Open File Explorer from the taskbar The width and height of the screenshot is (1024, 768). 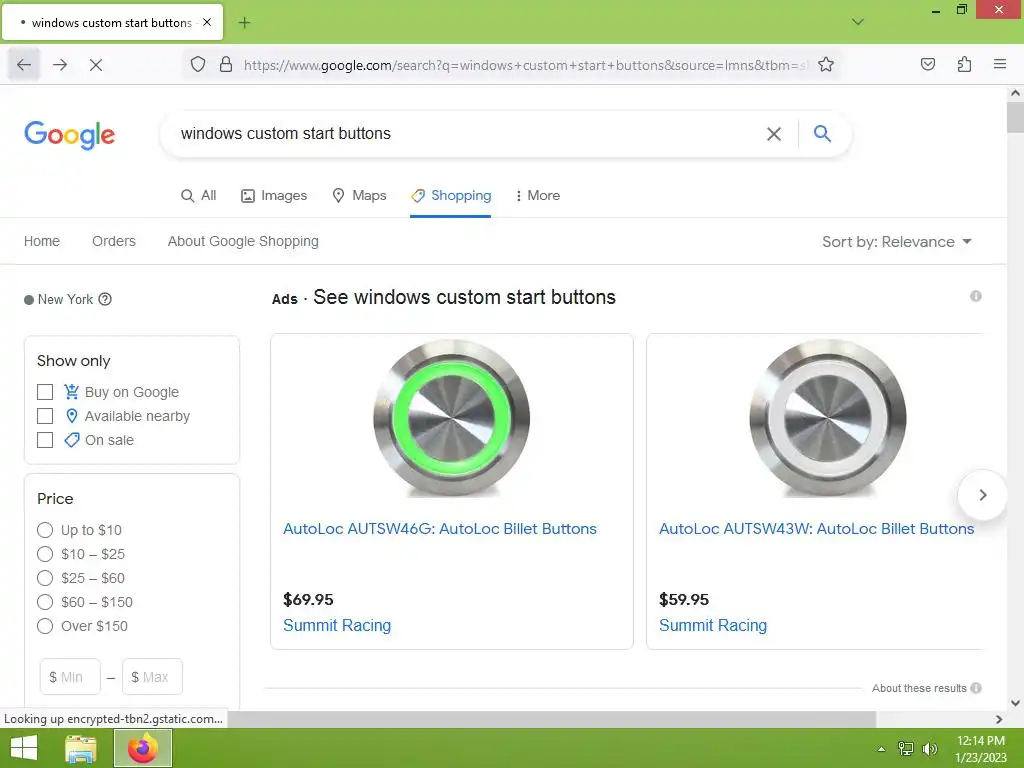(81, 748)
